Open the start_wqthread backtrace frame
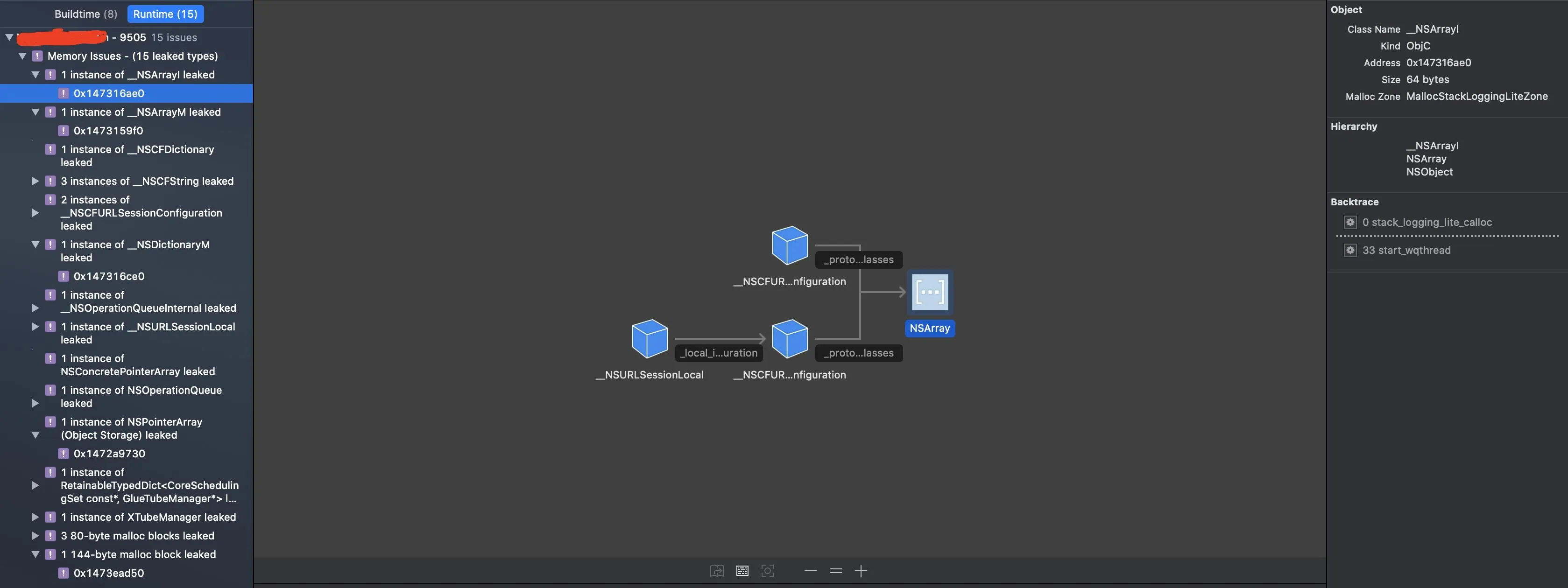 (x=1406, y=251)
